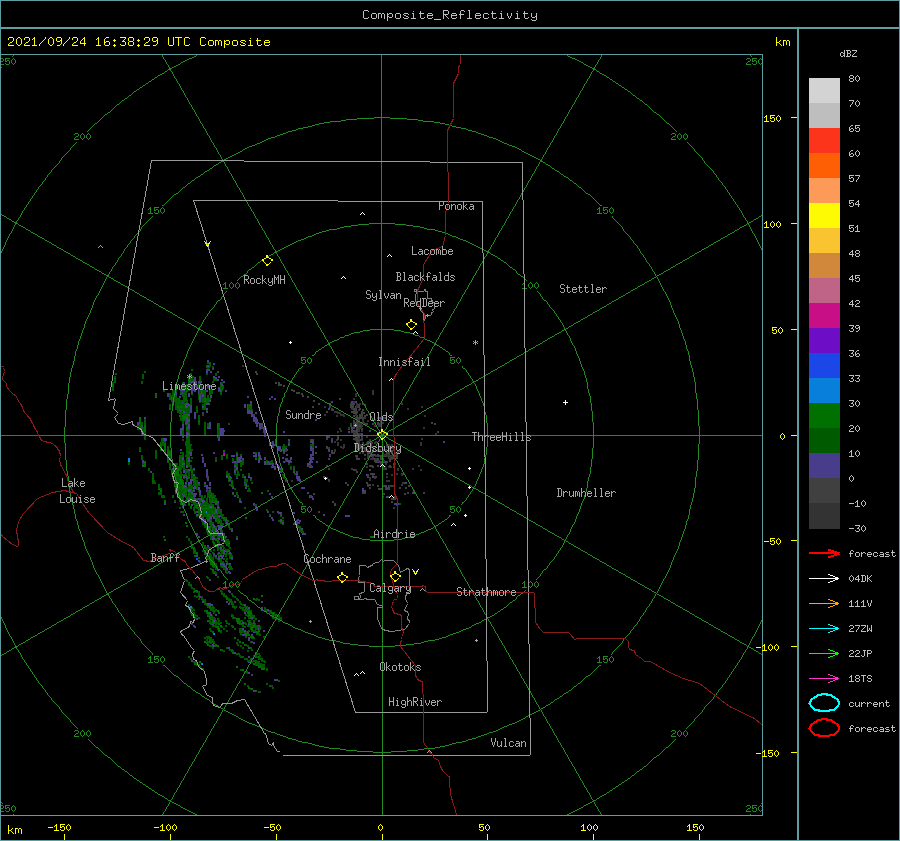Viewport: 900px width, 841px height.
Task: Click the Strathmore label
Action: click(486, 592)
